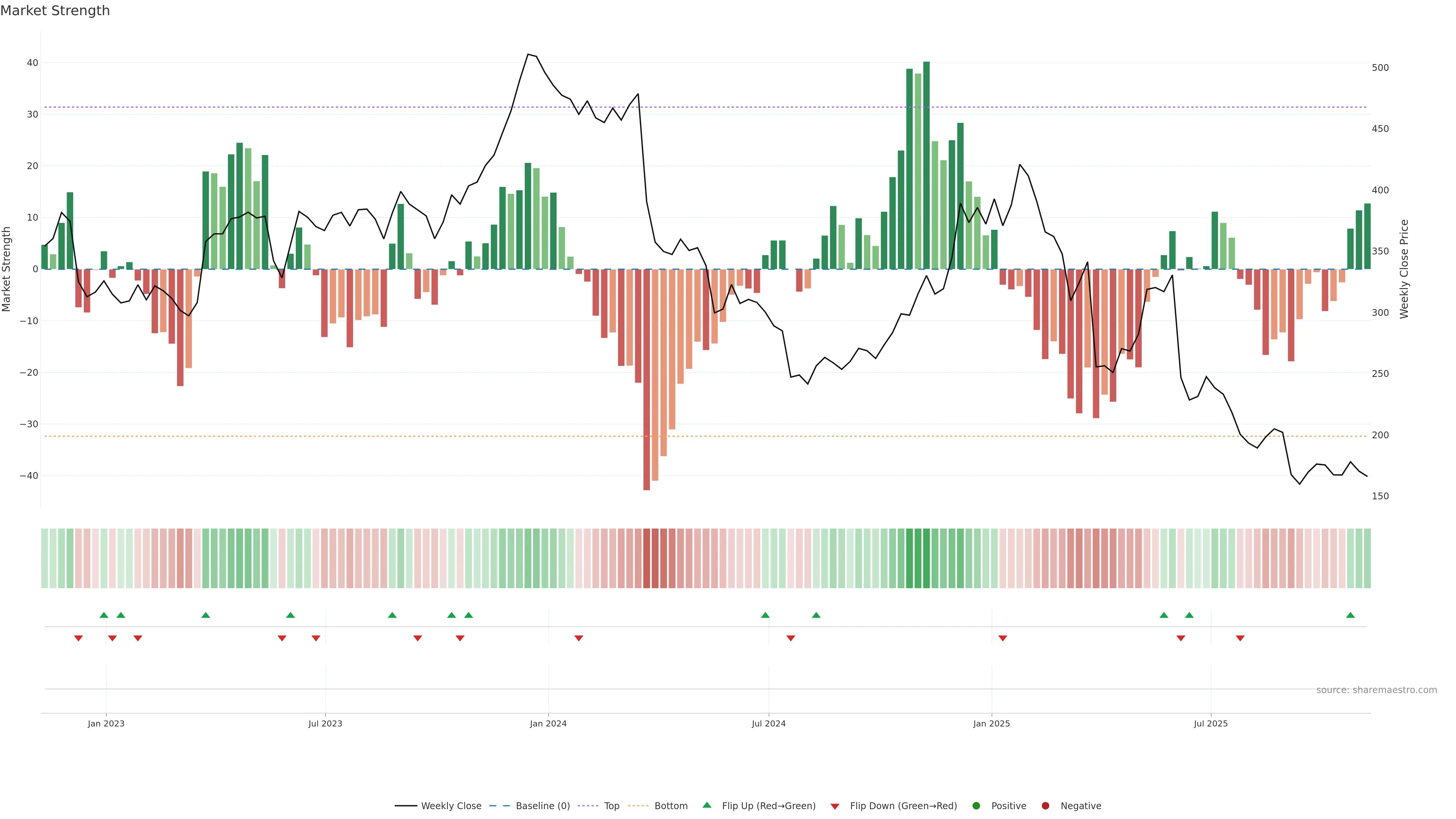Screen dimensions: 1456x819
Task: Click Flip Up (Red→Green) legend triangle
Action: click(x=706, y=805)
